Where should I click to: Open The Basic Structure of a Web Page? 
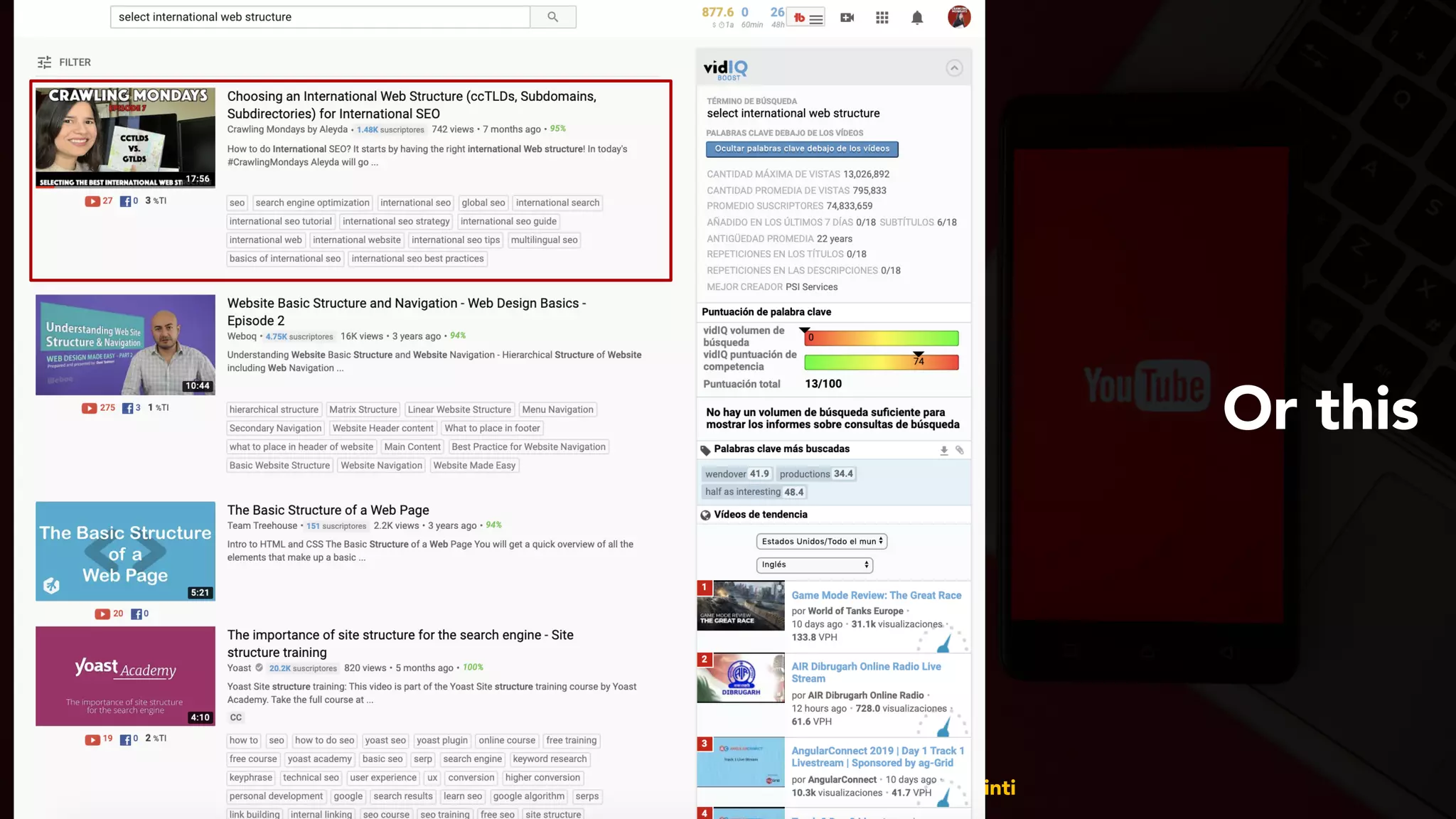328,510
